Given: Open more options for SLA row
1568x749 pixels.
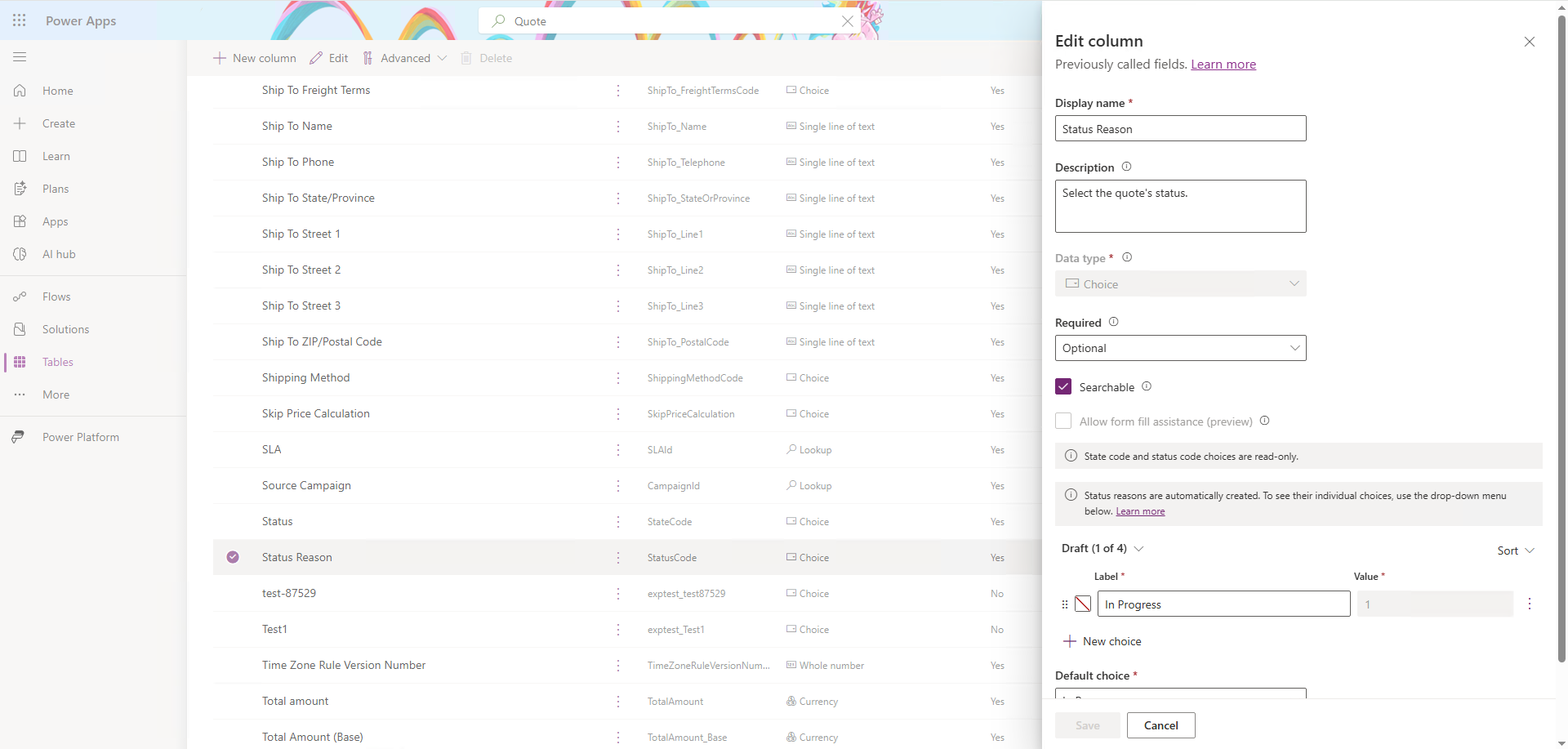Looking at the screenshot, I should pyautogui.click(x=618, y=450).
